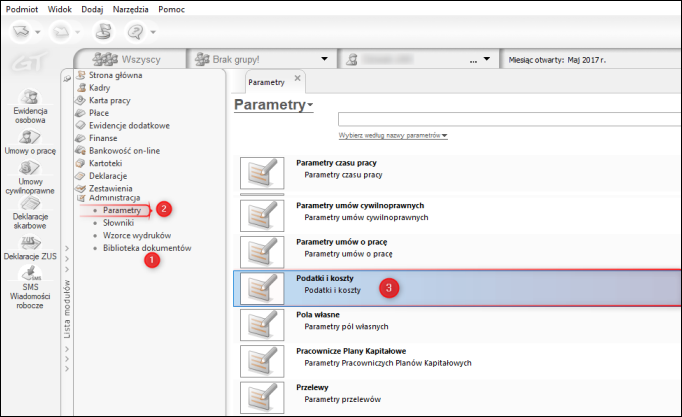682x417 pixels.
Task: Click the Pola własne icon
Action: point(262,325)
